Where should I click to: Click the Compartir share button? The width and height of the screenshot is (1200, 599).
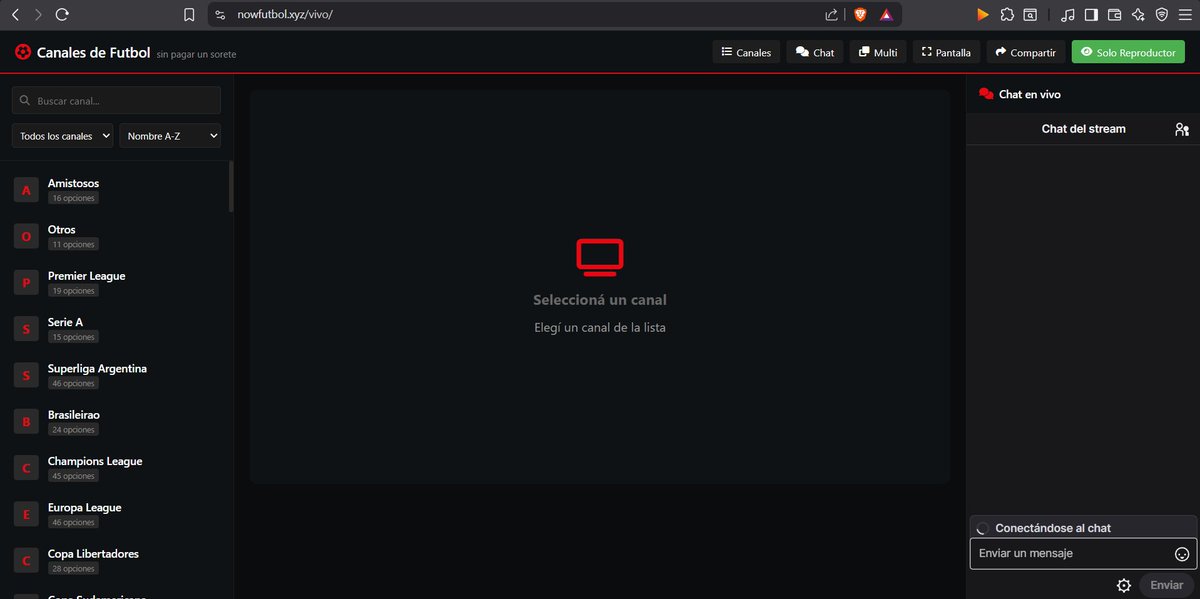point(1025,52)
